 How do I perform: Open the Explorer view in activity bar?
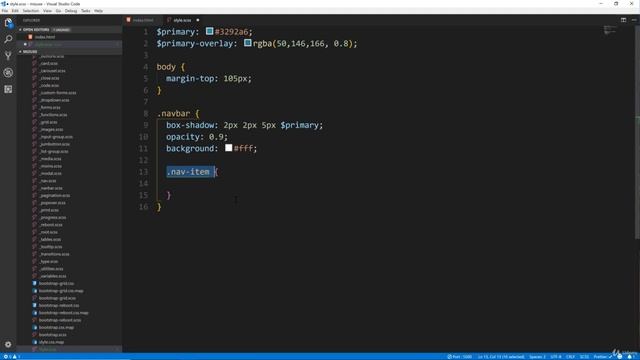click(x=8, y=23)
